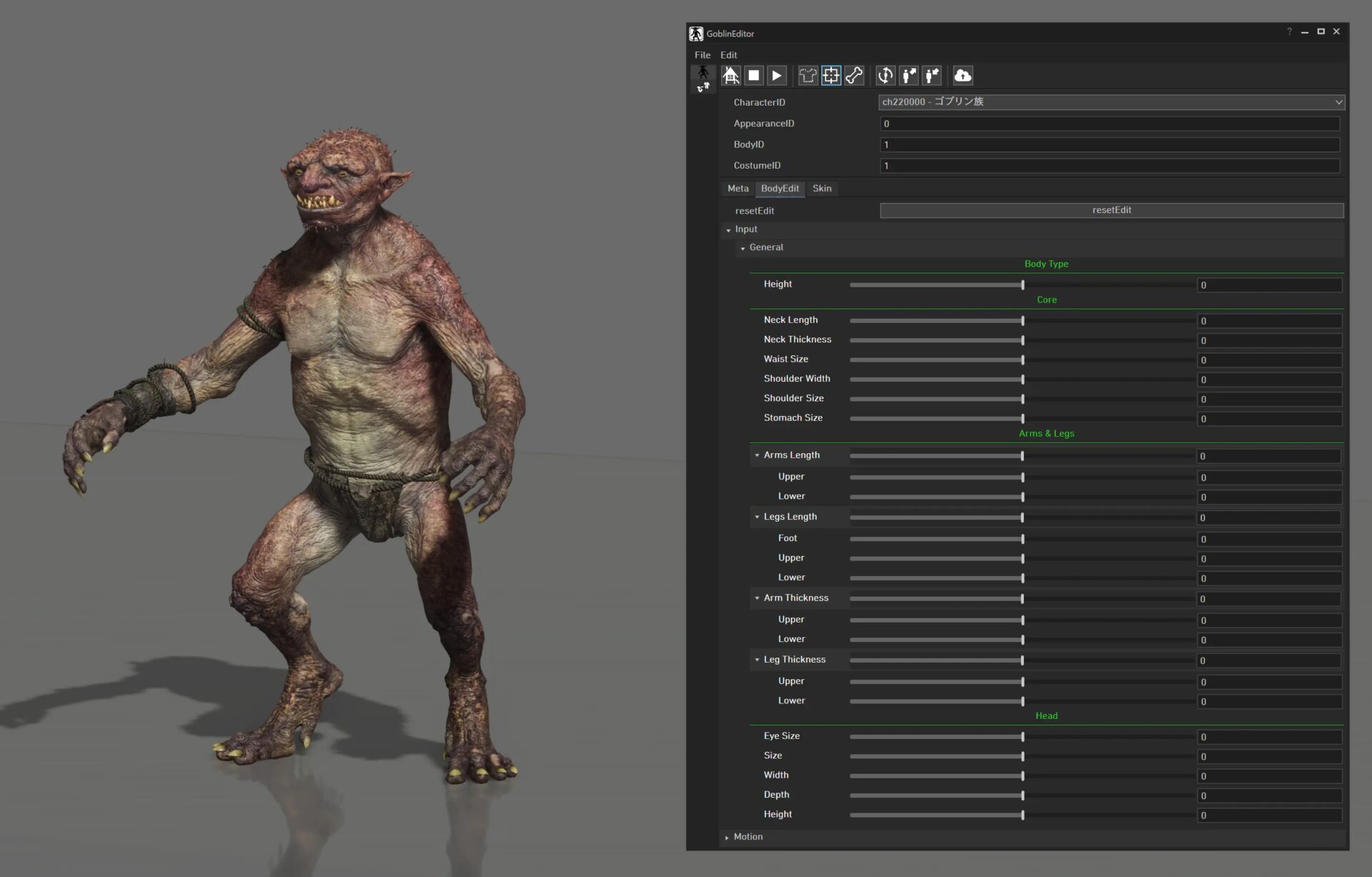This screenshot has height=877, width=1372.
Task: Collapse the Arms Length group
Action: click(757, 455)
